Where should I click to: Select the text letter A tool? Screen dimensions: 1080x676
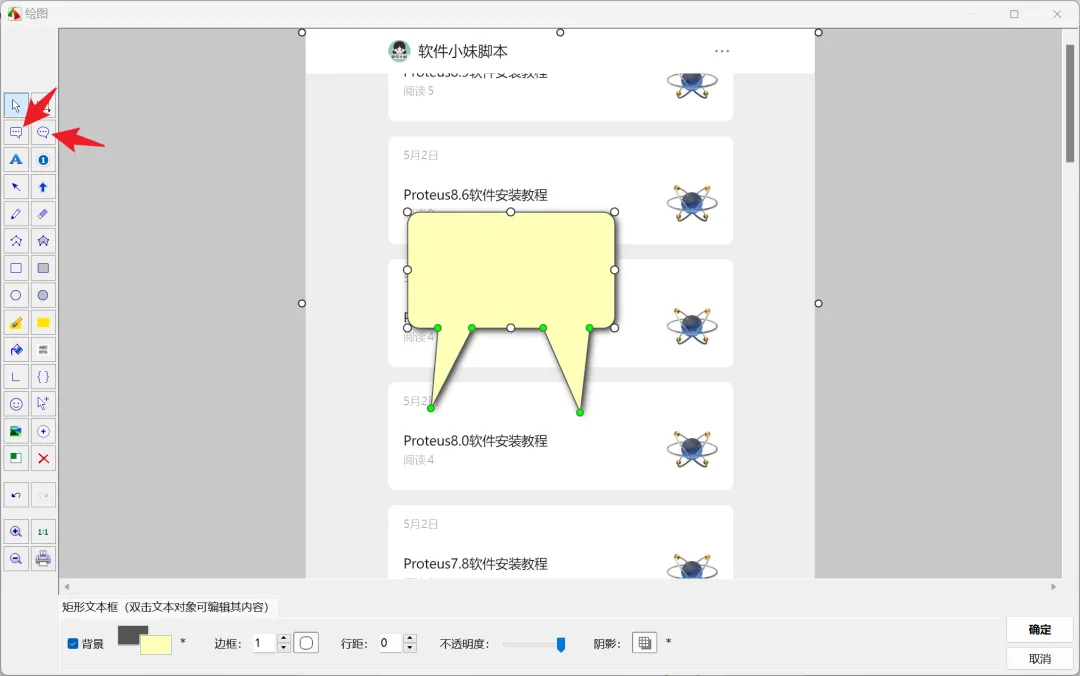pyautogui.click(x=16, y=160)
